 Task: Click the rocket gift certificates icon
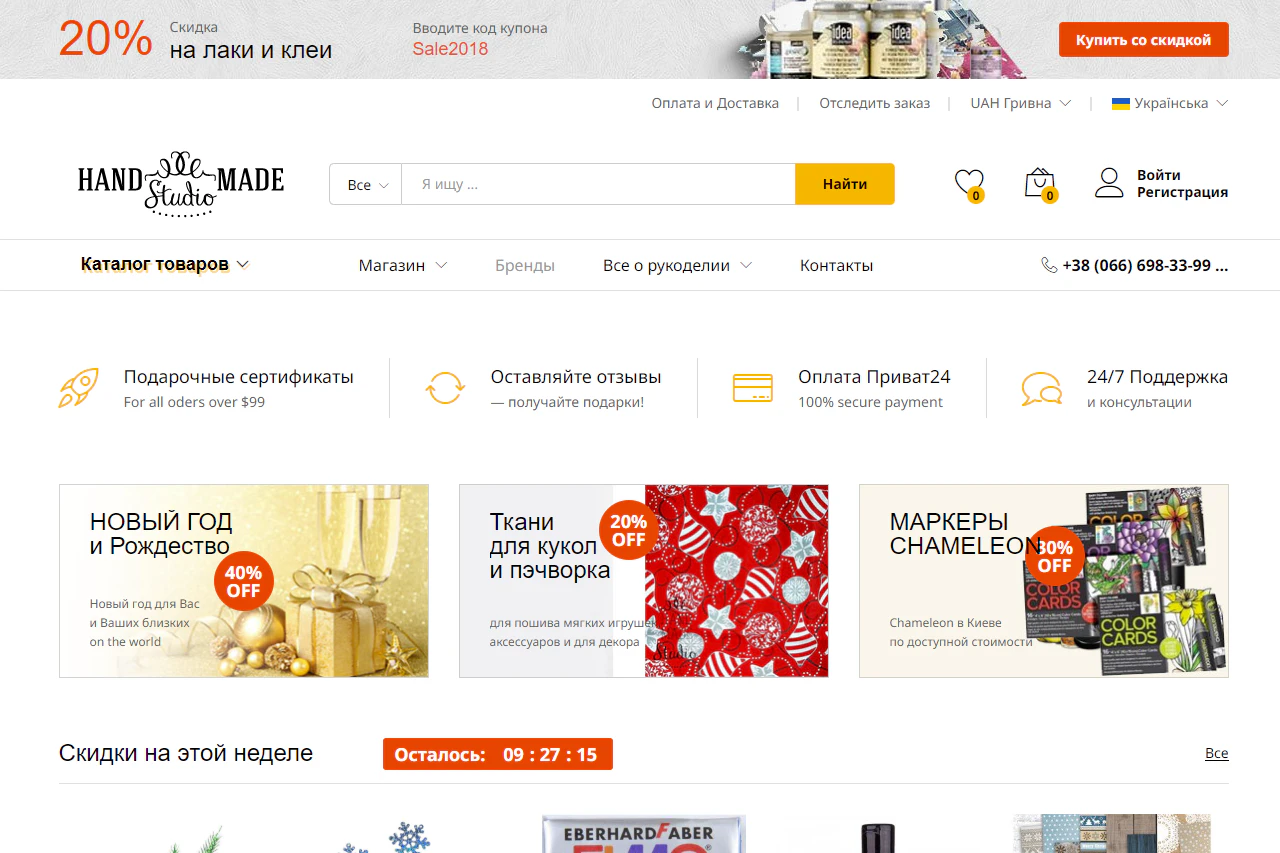click(x=78, y=388)
